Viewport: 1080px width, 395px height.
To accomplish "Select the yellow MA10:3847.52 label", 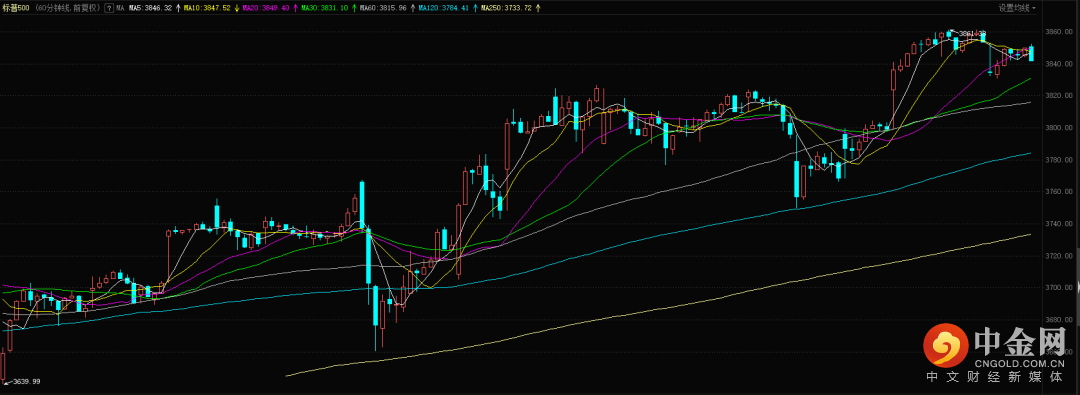I will pyautogui.click(x=207, y=8).
